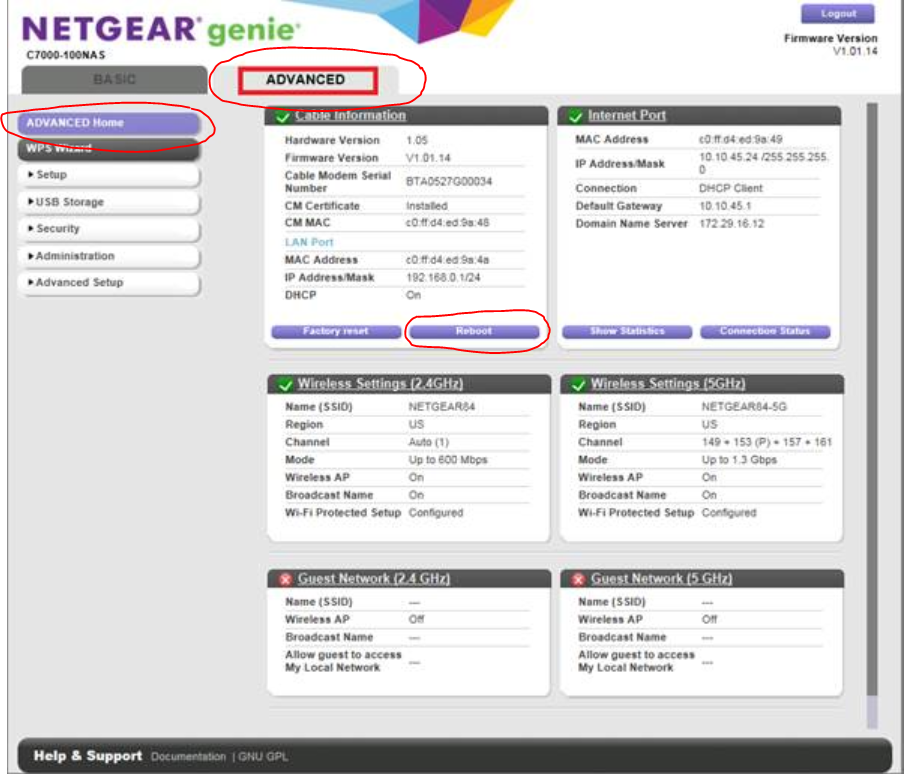Click green check icon for Wireless Settings 2.4GHz
The image size is (904, 774).
point(284,385)
